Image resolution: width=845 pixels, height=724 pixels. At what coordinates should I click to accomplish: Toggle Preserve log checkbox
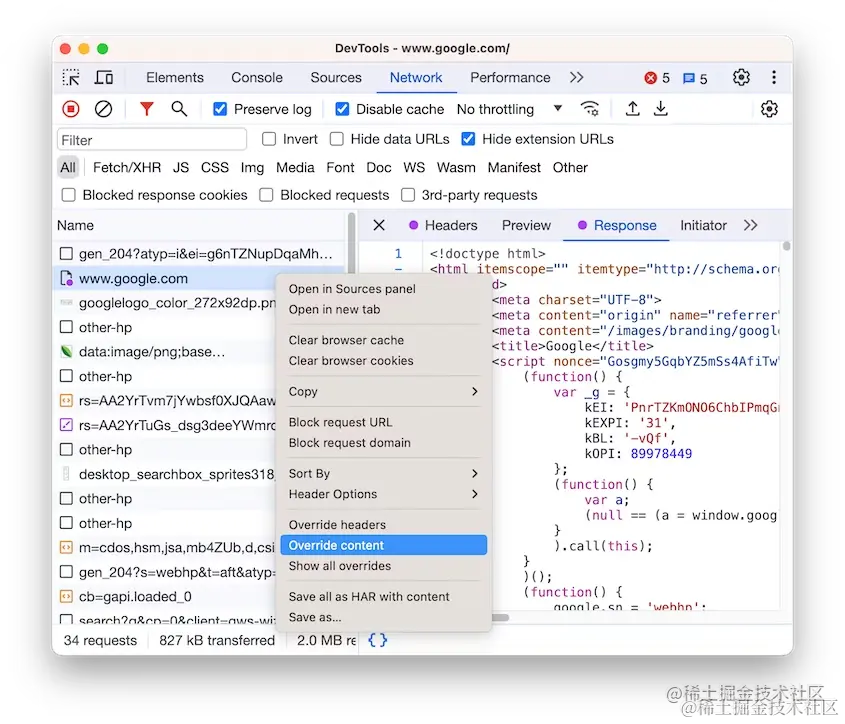pyautogui.click(x=220, y=109)
